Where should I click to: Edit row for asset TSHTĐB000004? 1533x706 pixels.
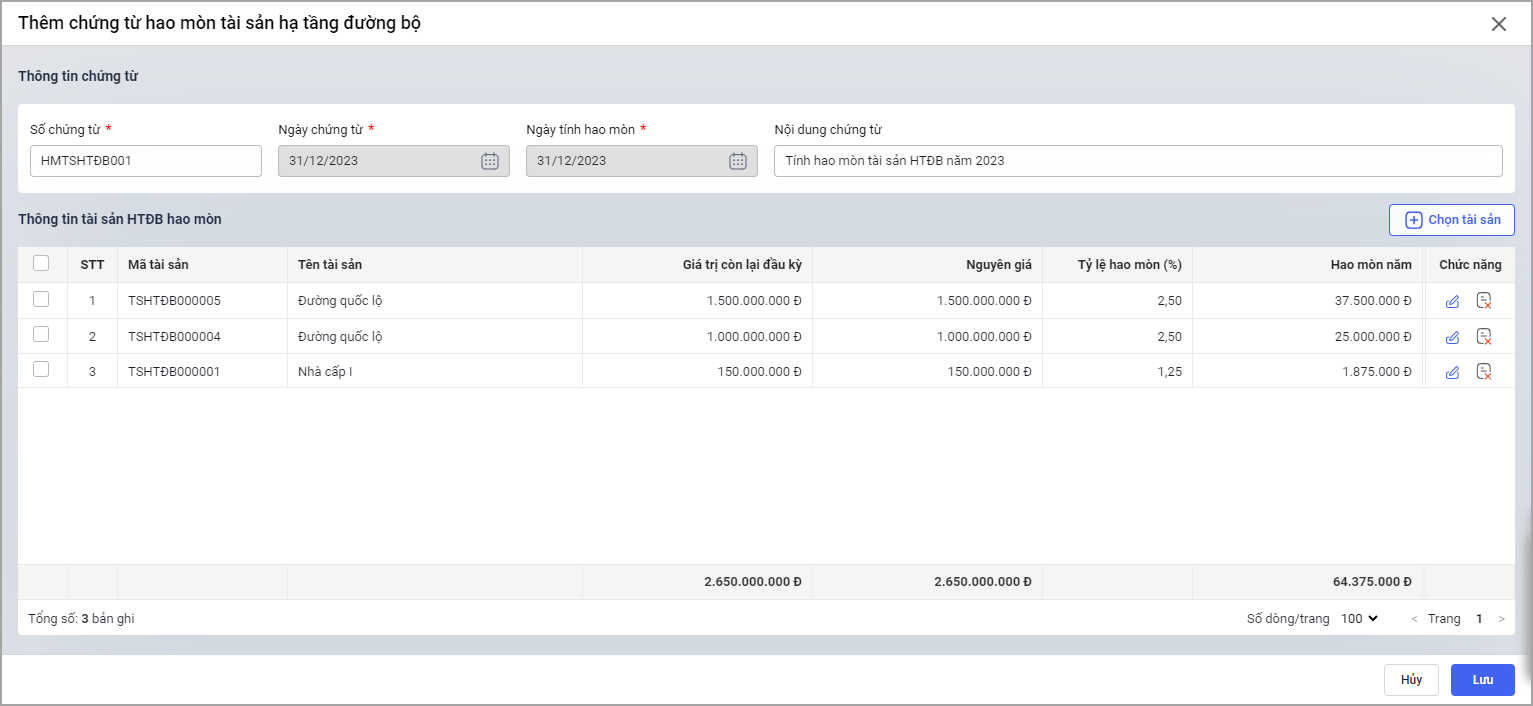(x=1453, y=337)
